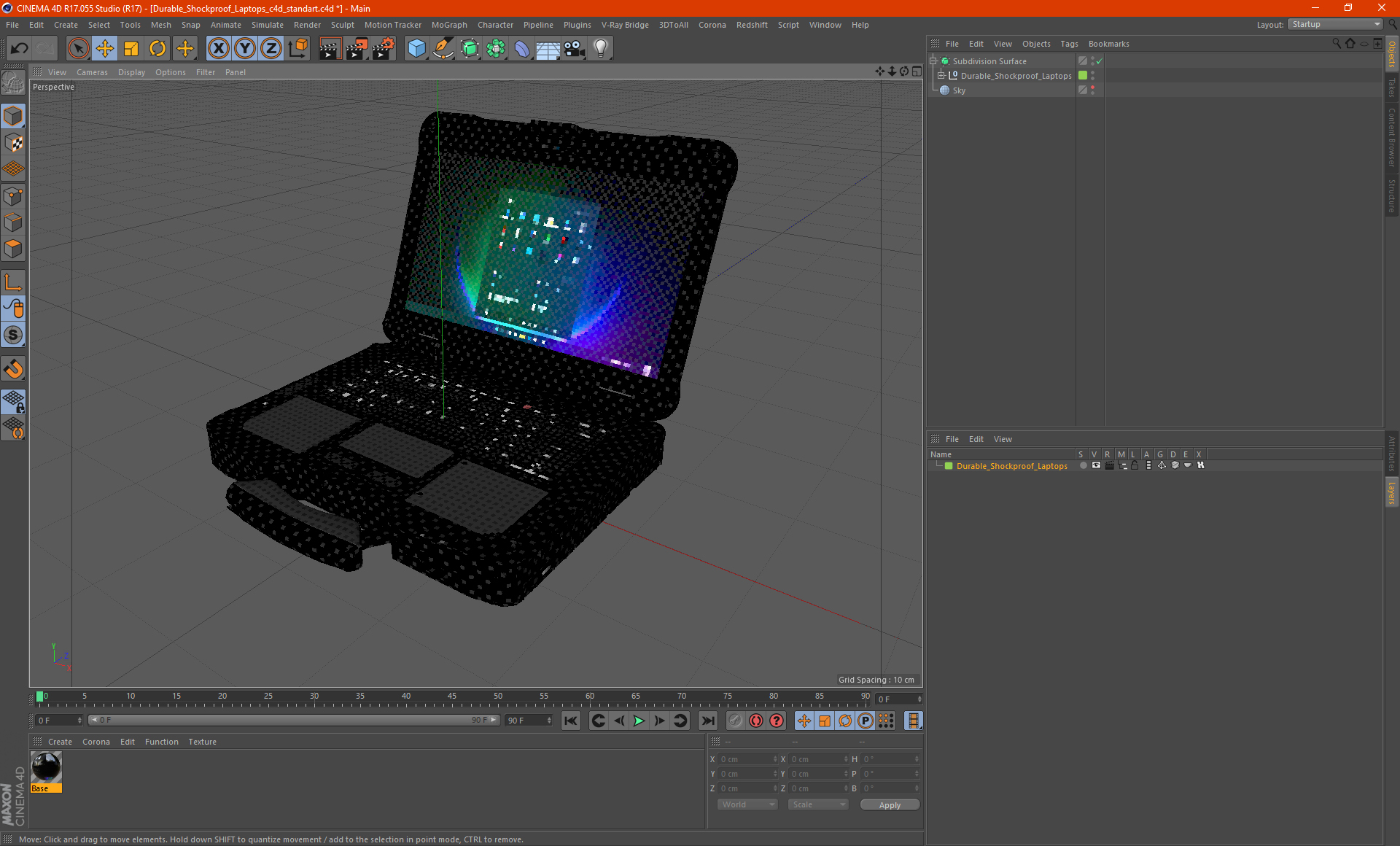The height and width of the screenshot is (846, 1400).
Task: Click end frame 90 F stepper field
Action: coord(529,720)
